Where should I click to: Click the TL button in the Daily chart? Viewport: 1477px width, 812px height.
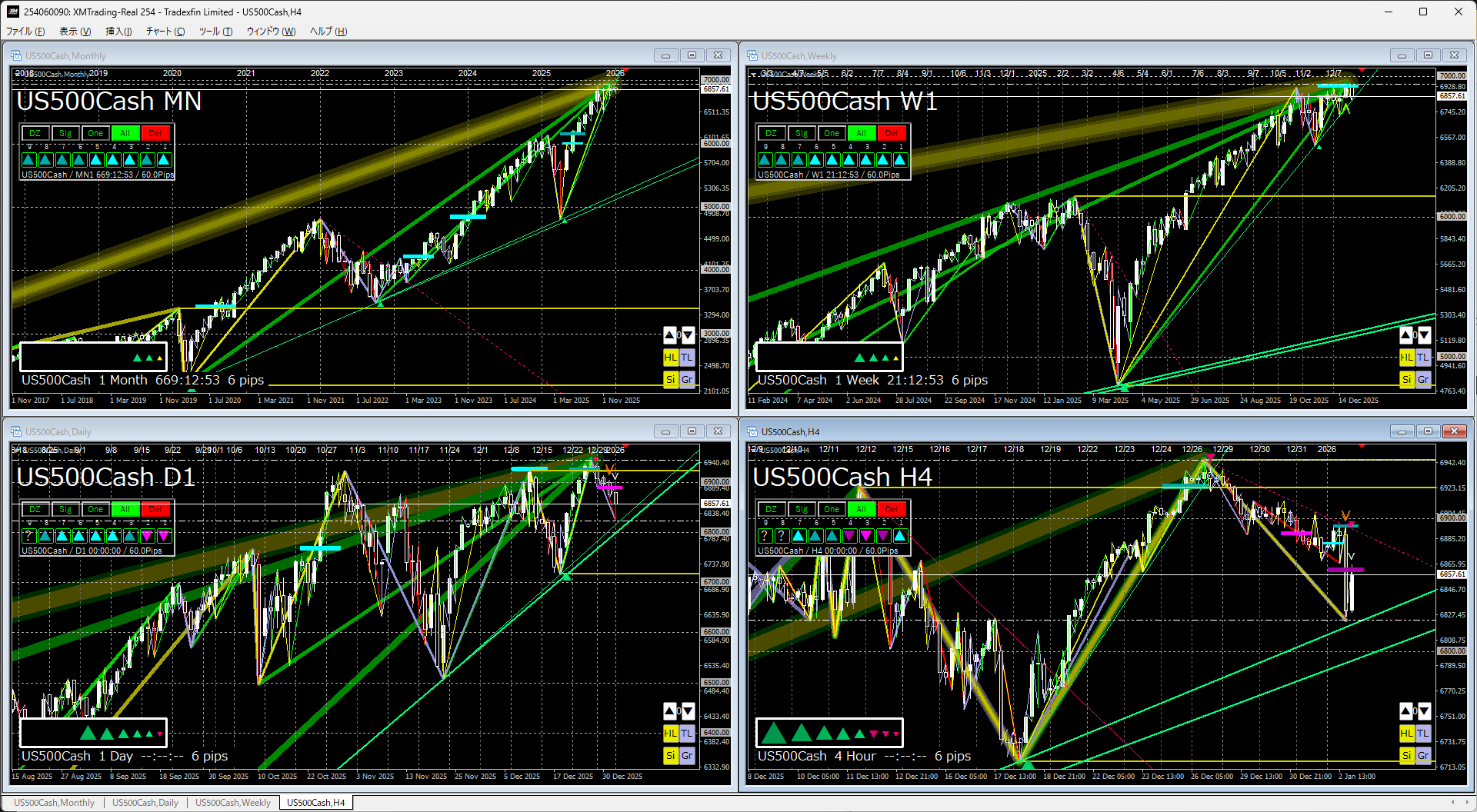click(687, 734)
